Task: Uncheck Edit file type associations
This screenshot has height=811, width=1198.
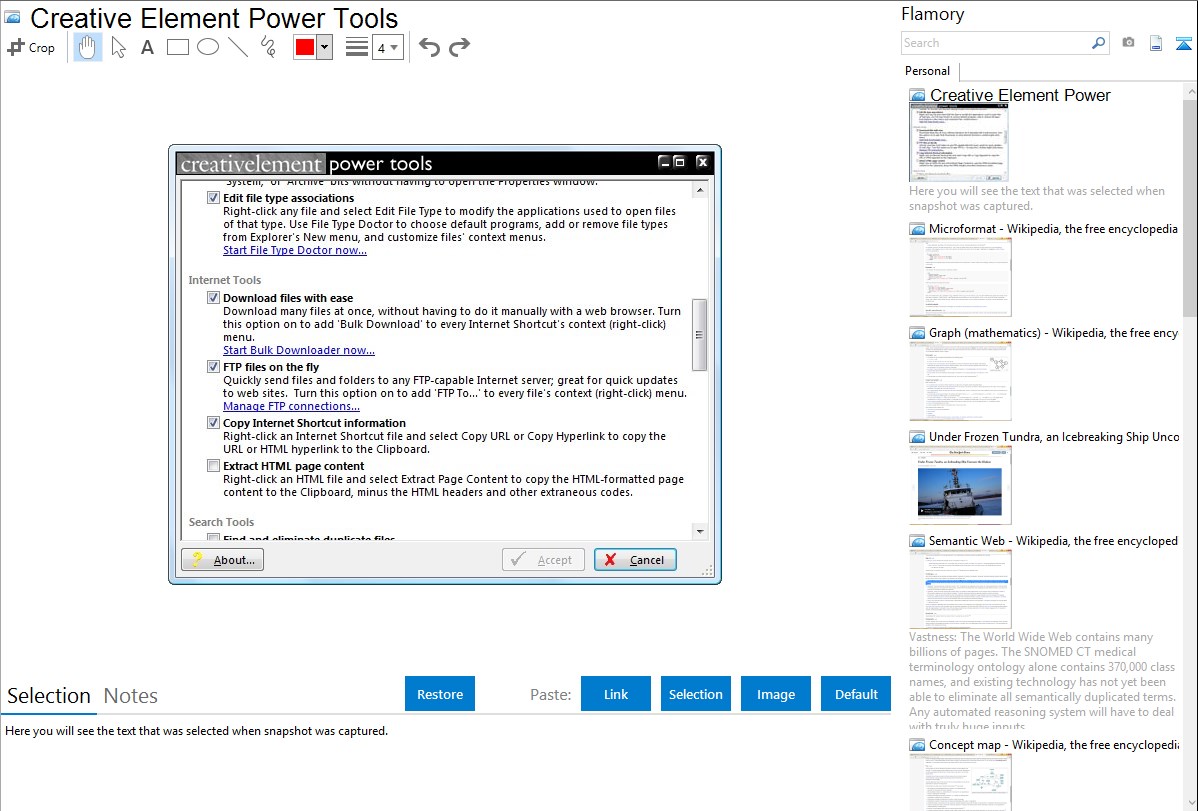Action: point(213,198)
